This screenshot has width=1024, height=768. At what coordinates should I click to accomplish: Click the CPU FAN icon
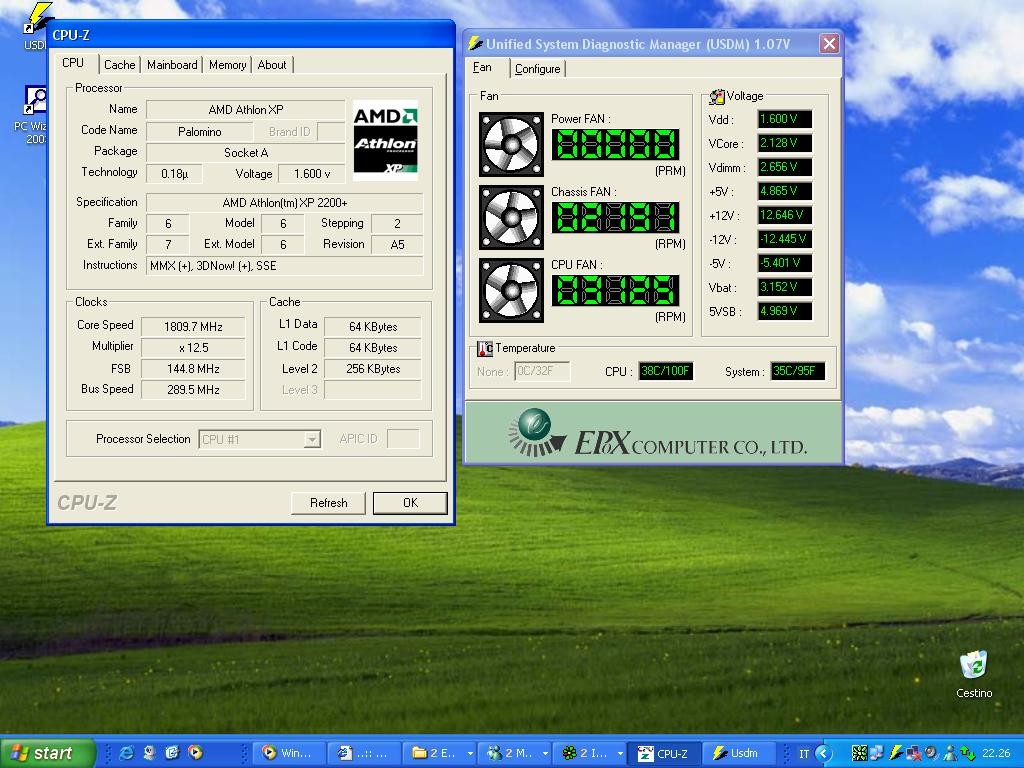511,291
